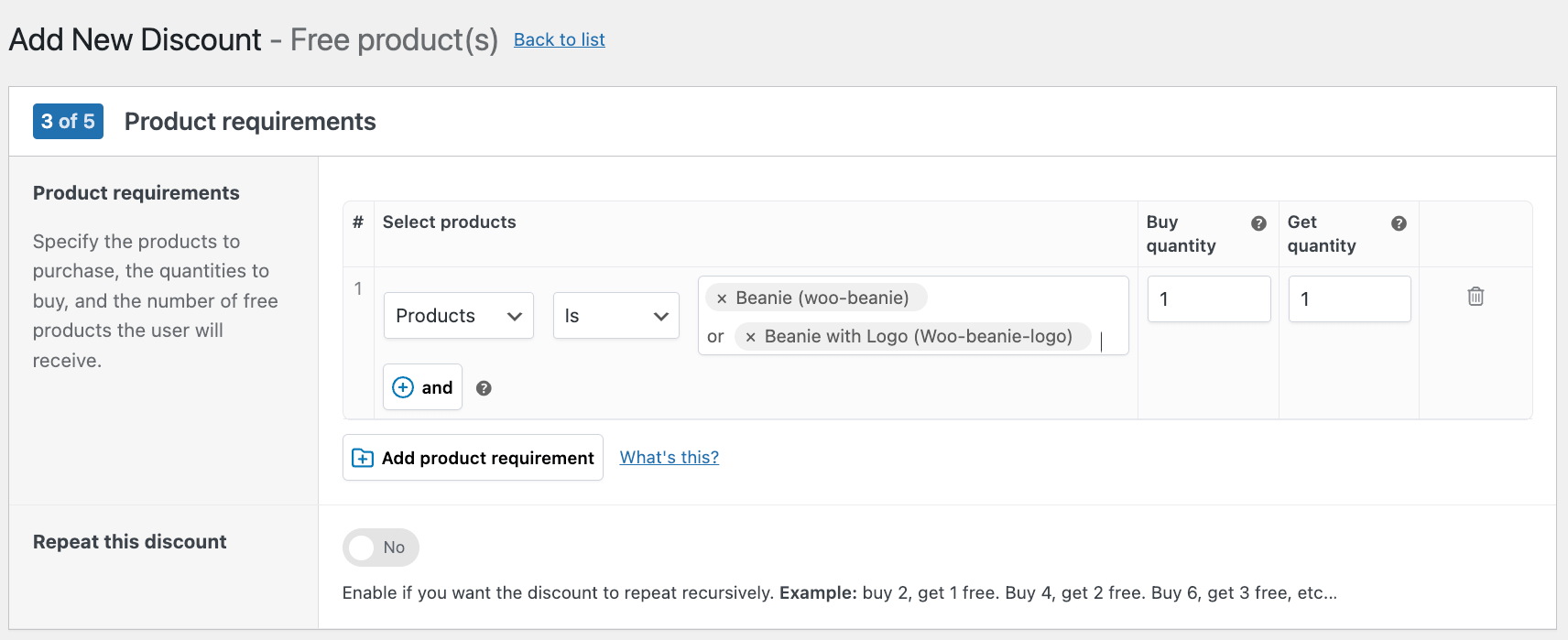Click the 'Beanie with Logo (Woo-beanie-logo)' tag label
Image resolution: width=1568 pixels, height=640 pixels.
coord(919,336)
